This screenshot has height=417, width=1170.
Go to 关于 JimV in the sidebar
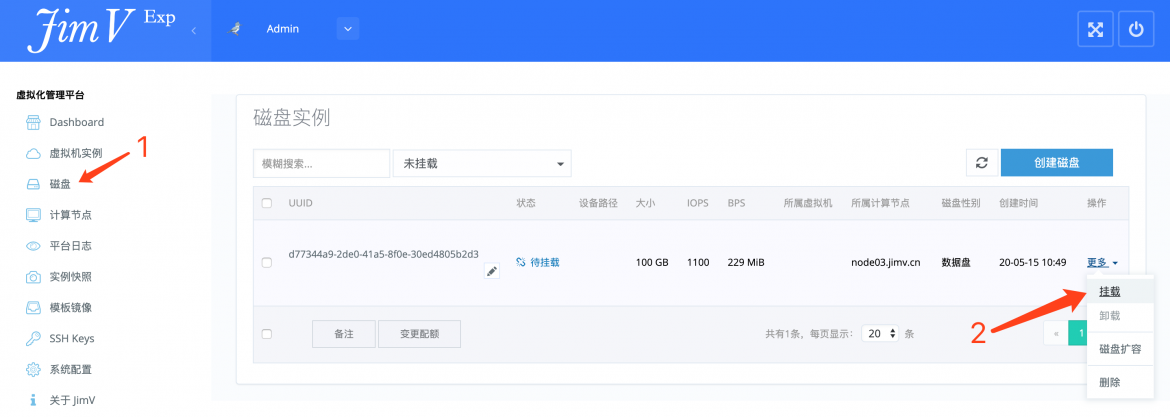tap(72, 401)
